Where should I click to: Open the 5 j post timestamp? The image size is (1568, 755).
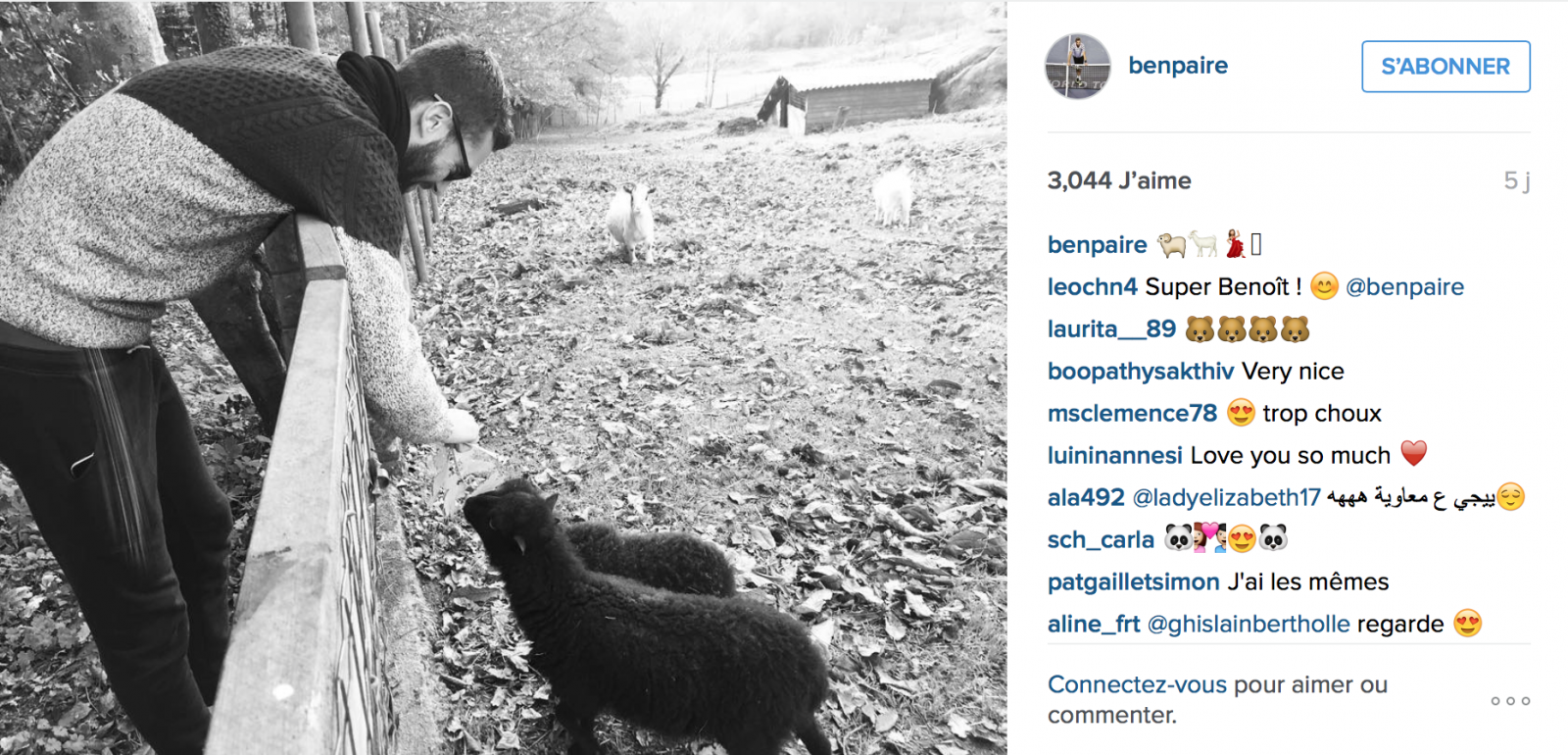pos(1516,180)
